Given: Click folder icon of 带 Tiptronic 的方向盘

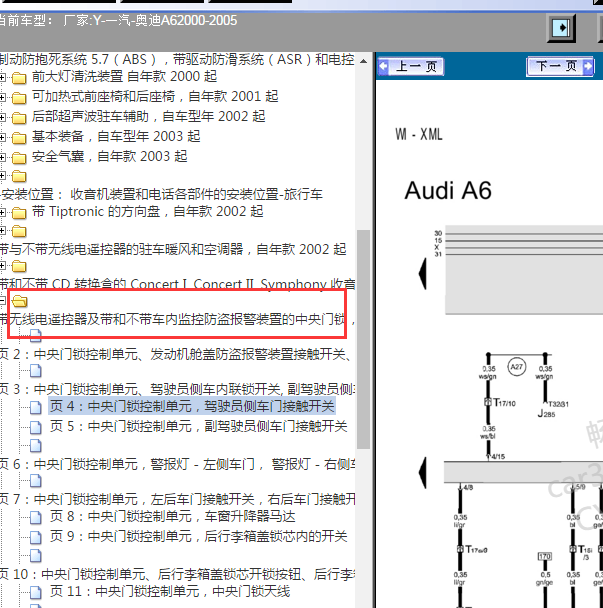Looking at the screenshot, I should point(19,213).
